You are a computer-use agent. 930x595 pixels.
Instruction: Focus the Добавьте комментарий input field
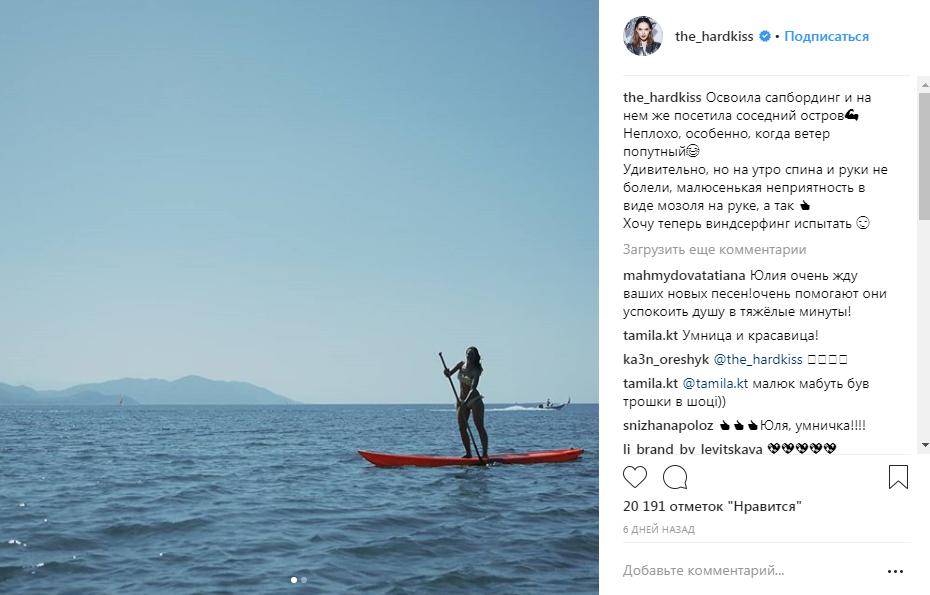tap(750, 571)
